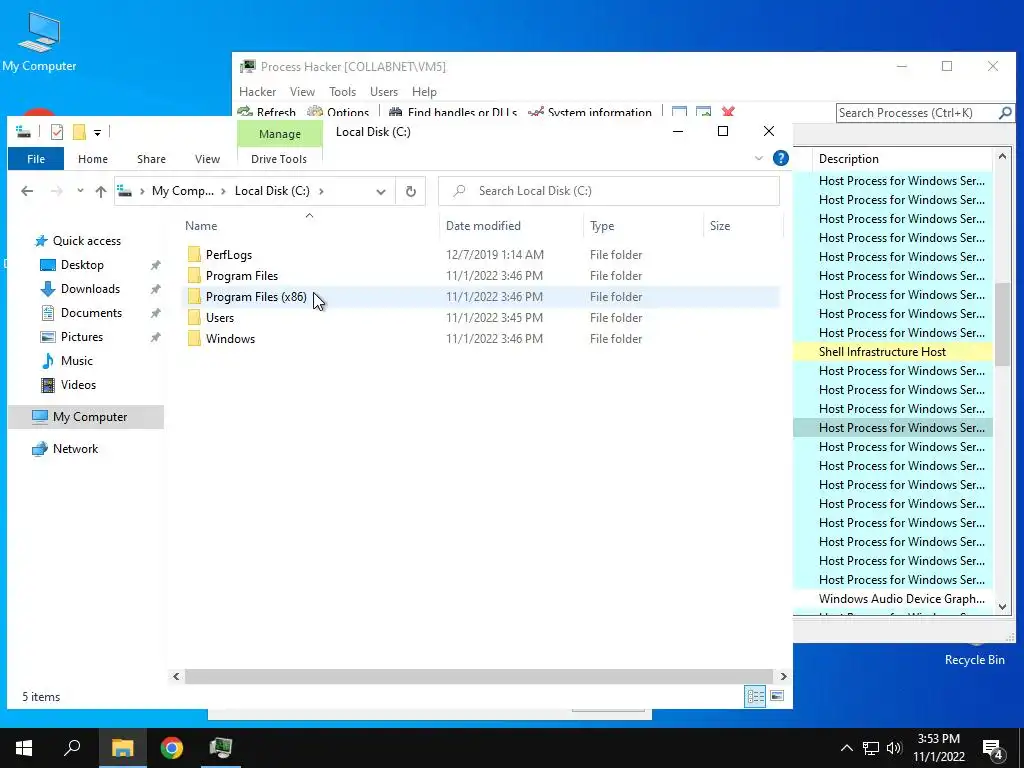The width and height of the screenshot is (1024, 768).
Task: Click the My Comp... breadcrumb in address bar
Action: click(x=183, y=191)
